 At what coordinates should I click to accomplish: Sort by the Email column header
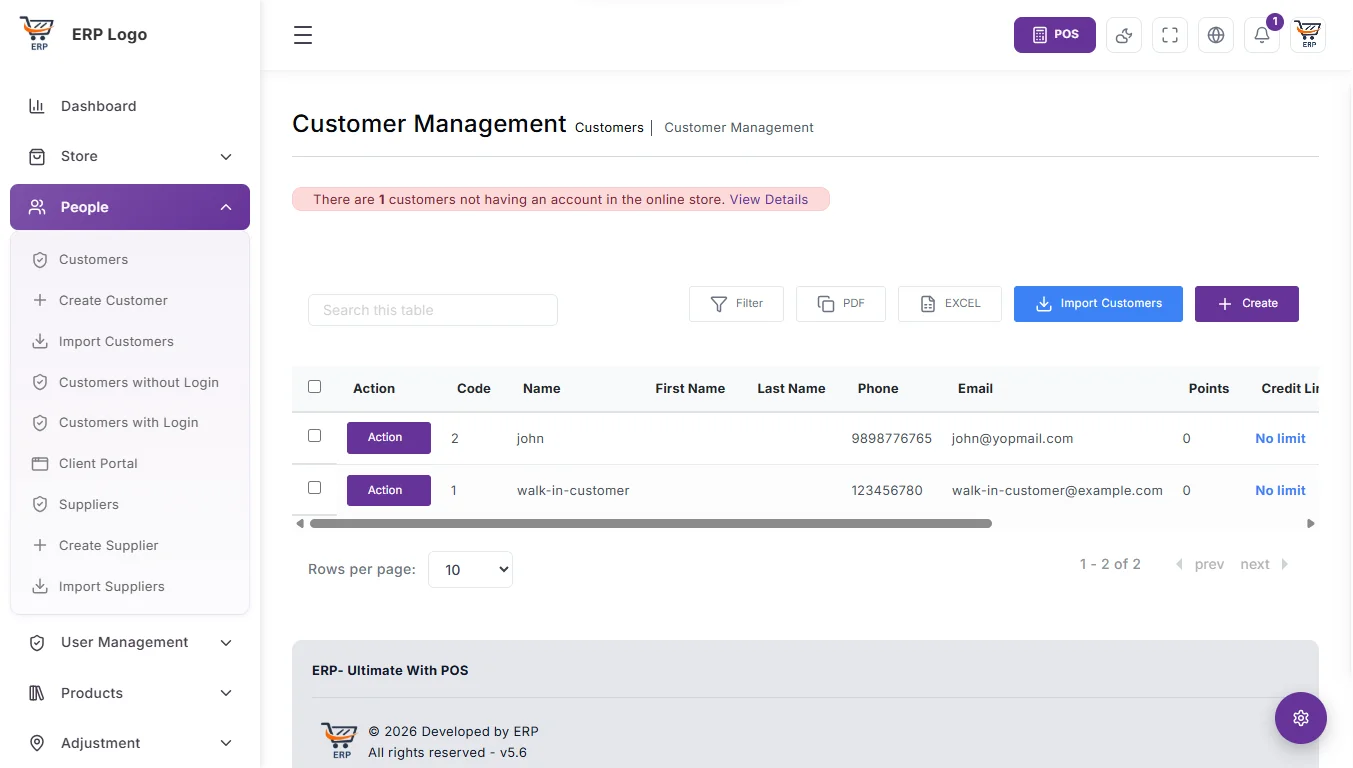(975, 388)
